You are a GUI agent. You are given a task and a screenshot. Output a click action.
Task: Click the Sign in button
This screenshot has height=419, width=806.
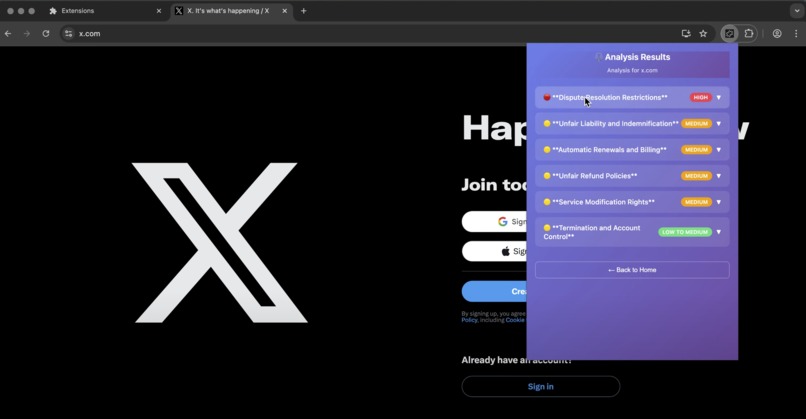pos(541,387)
